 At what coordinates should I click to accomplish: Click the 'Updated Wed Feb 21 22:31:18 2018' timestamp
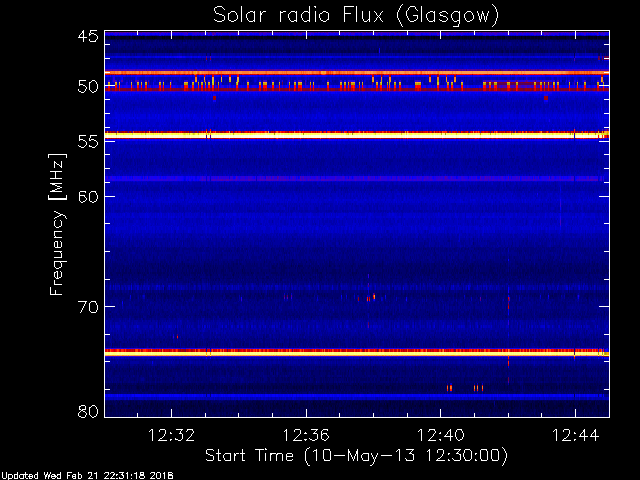pyautogui.click(x=87, y=476)
